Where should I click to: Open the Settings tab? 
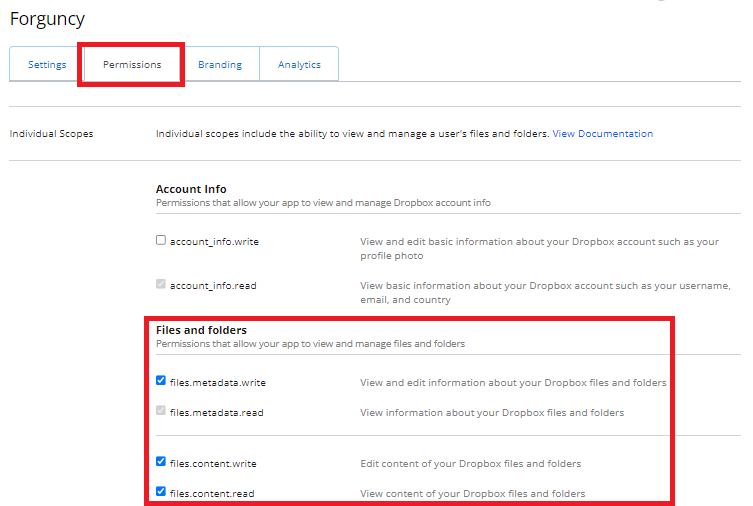[47, 64]
